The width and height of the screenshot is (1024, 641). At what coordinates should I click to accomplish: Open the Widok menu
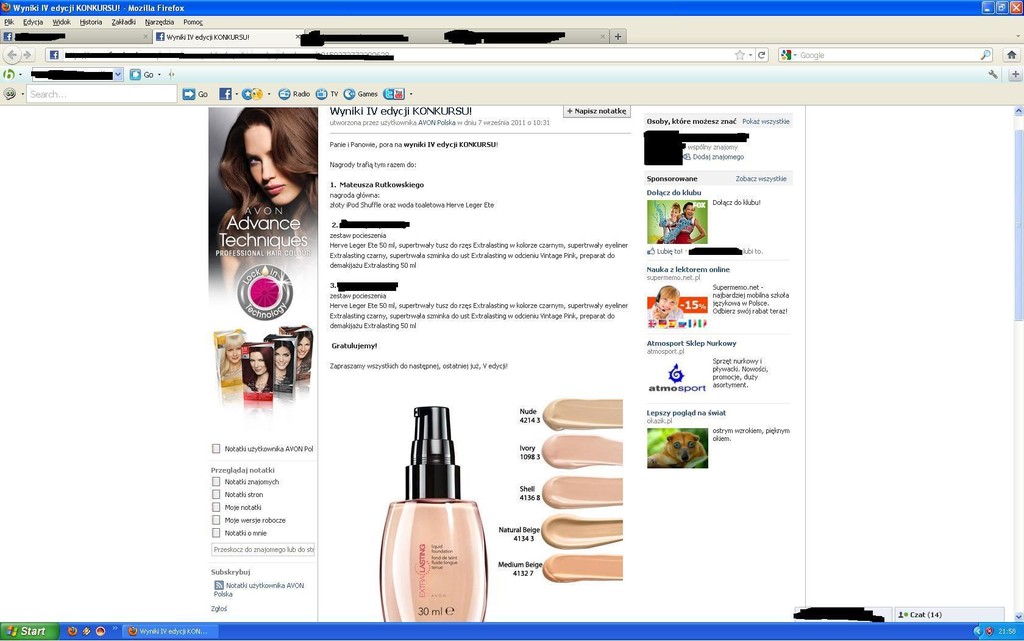point(61,22)
